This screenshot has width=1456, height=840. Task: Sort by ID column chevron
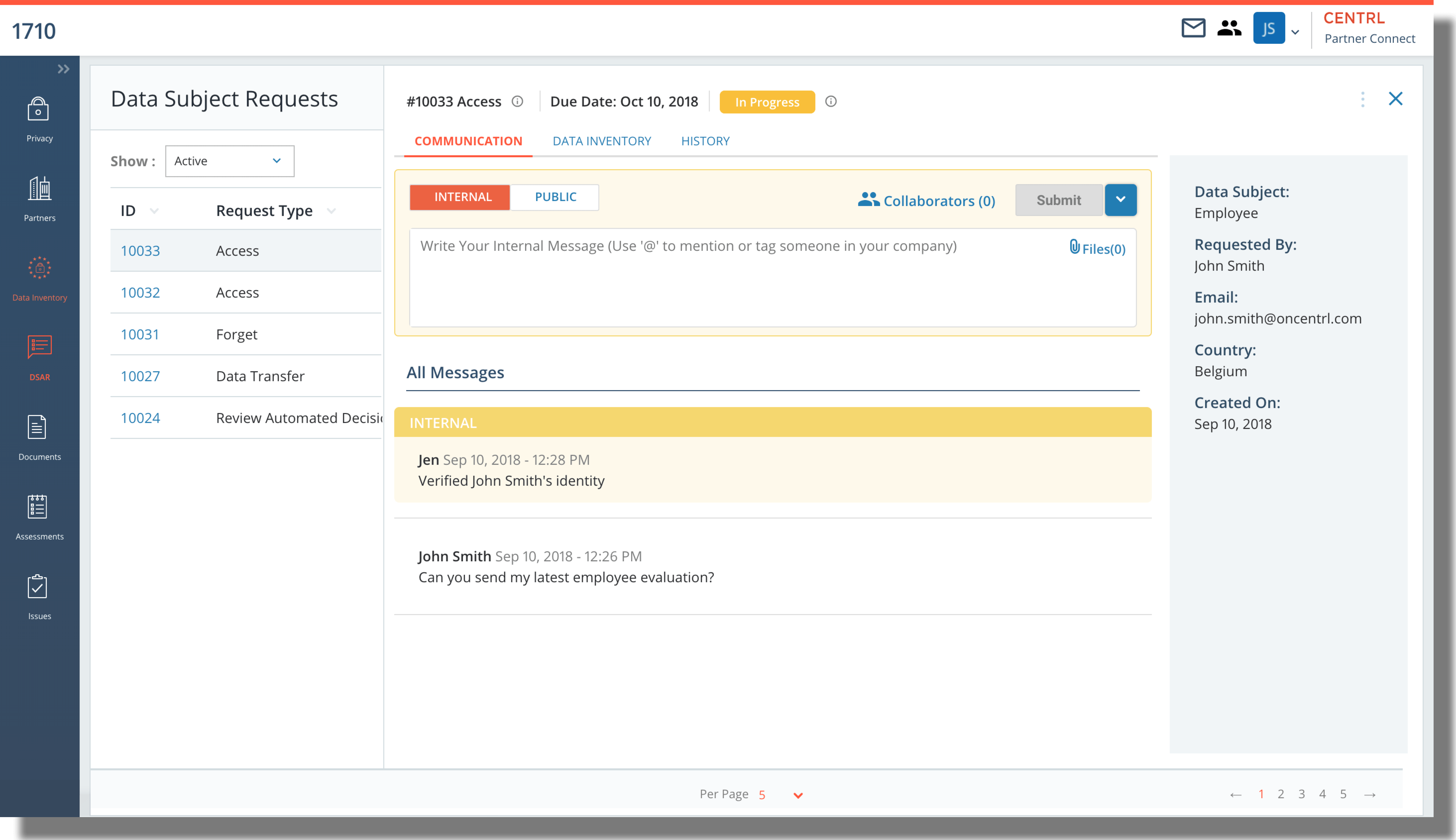pyautogui.click(x=154, y=211)
